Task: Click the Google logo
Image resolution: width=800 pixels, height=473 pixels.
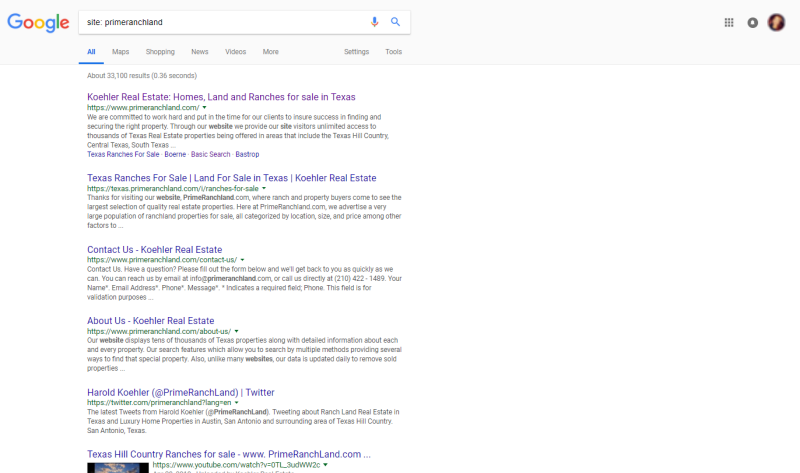Action: (x=38, y=22)
